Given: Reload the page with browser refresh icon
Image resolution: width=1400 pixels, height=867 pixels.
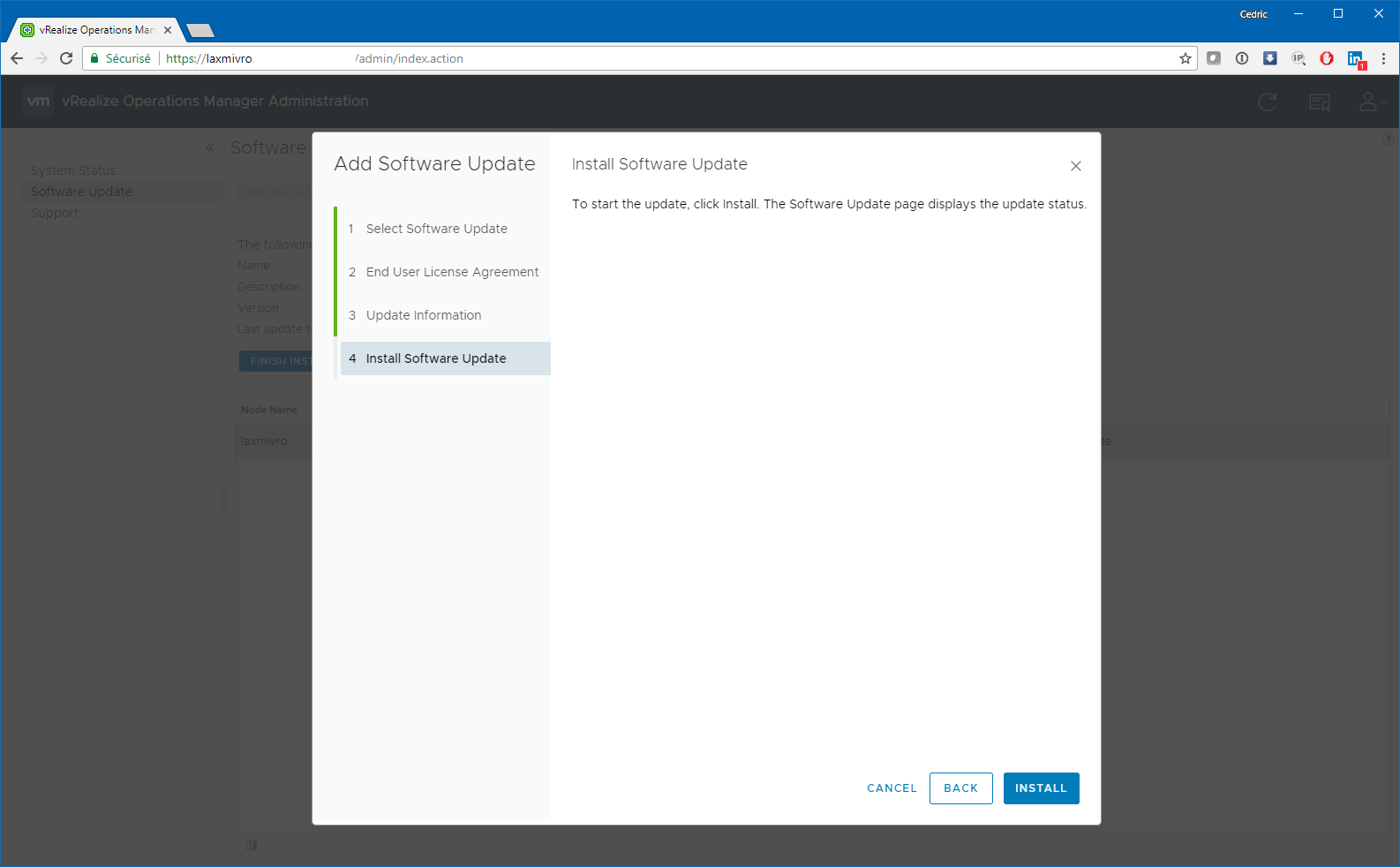Looking at the screenshot, I should coord(66,58).
